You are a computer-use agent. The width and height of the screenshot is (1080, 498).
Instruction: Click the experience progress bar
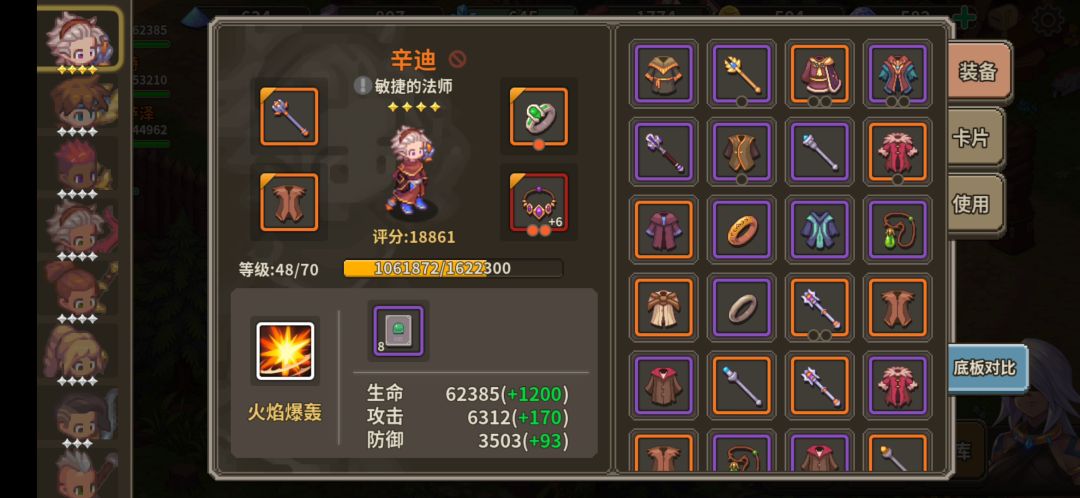[x=453, y=268]
